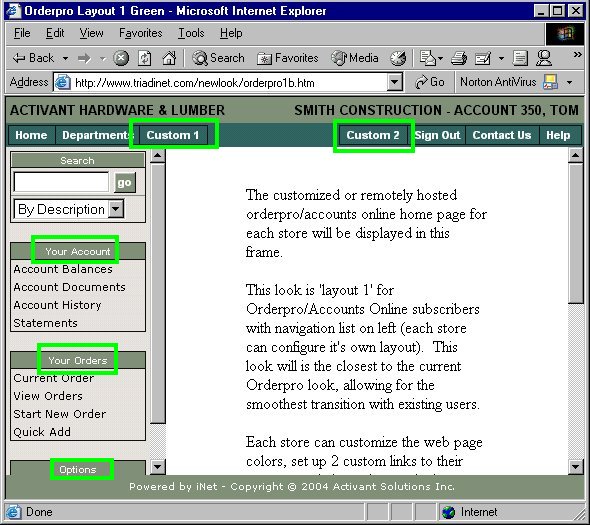Open the Media toolbar button
The image size is (590, 525).
click(x=354, y=58)
